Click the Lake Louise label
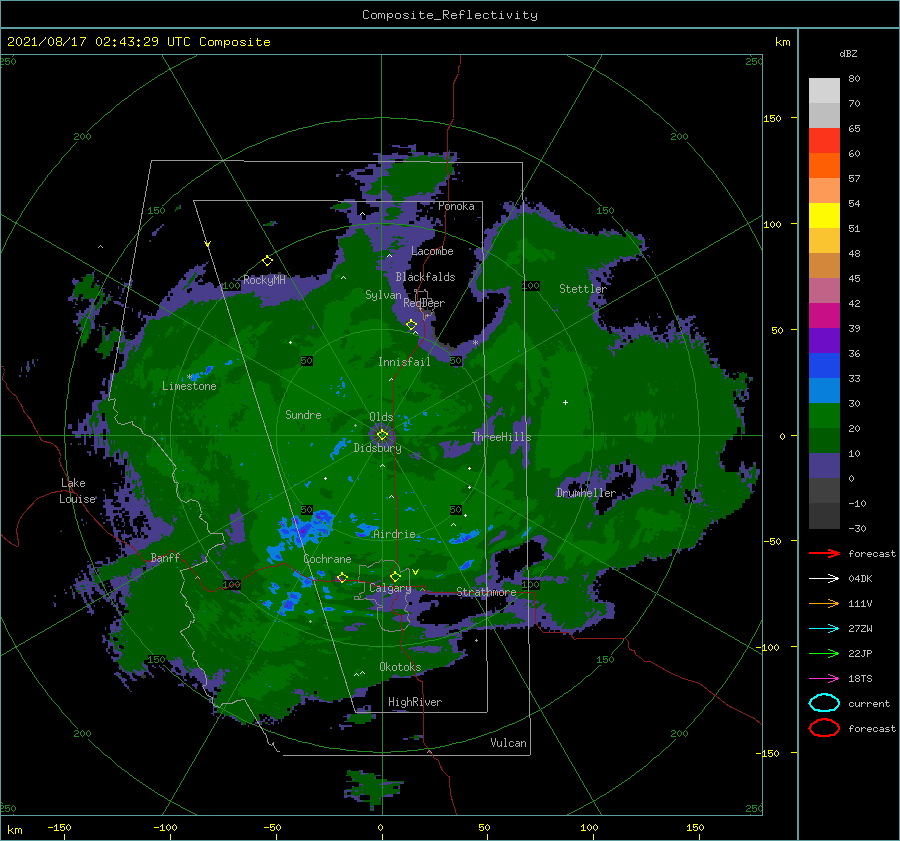The image size is (900, 841). 77,491
